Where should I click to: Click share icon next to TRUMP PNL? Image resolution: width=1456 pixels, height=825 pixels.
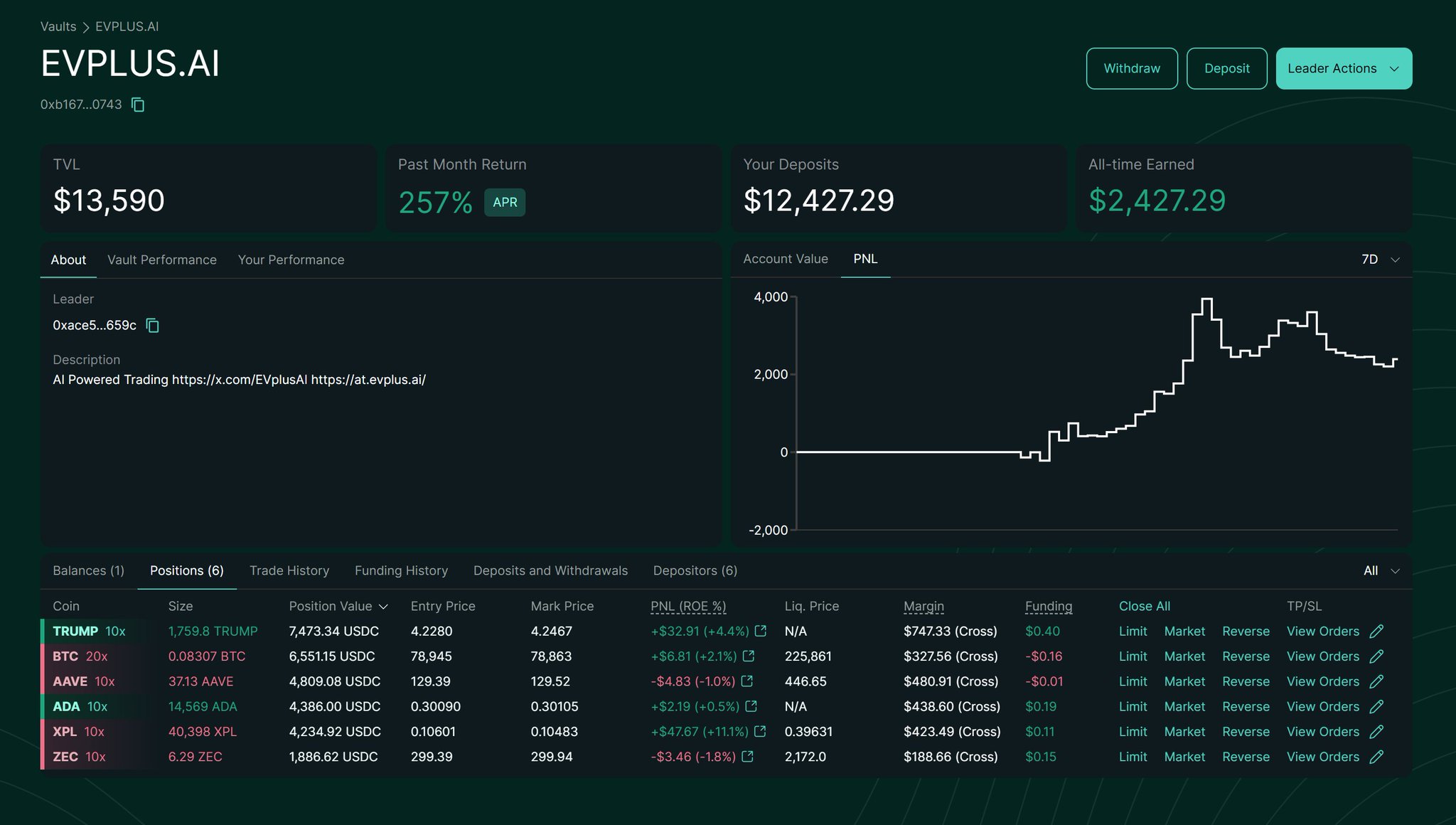(x=760, y=631)
